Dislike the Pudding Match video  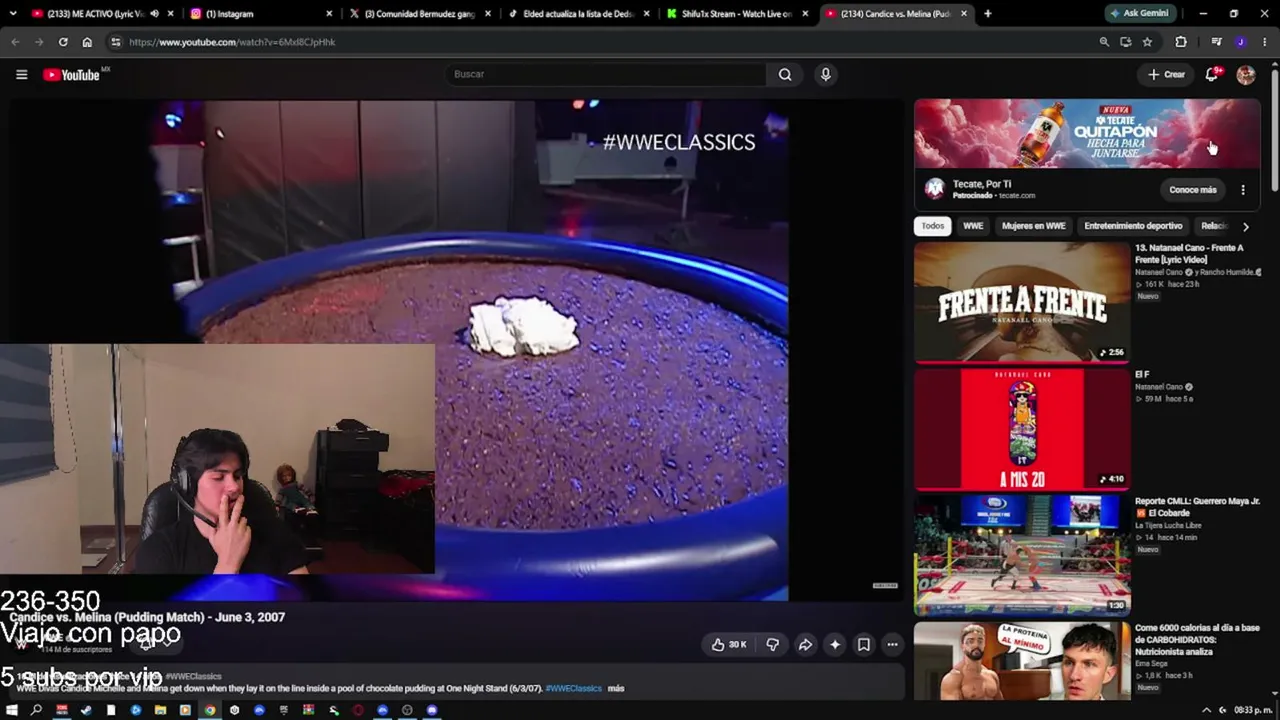pyautogui.click(x=772, y=645)
